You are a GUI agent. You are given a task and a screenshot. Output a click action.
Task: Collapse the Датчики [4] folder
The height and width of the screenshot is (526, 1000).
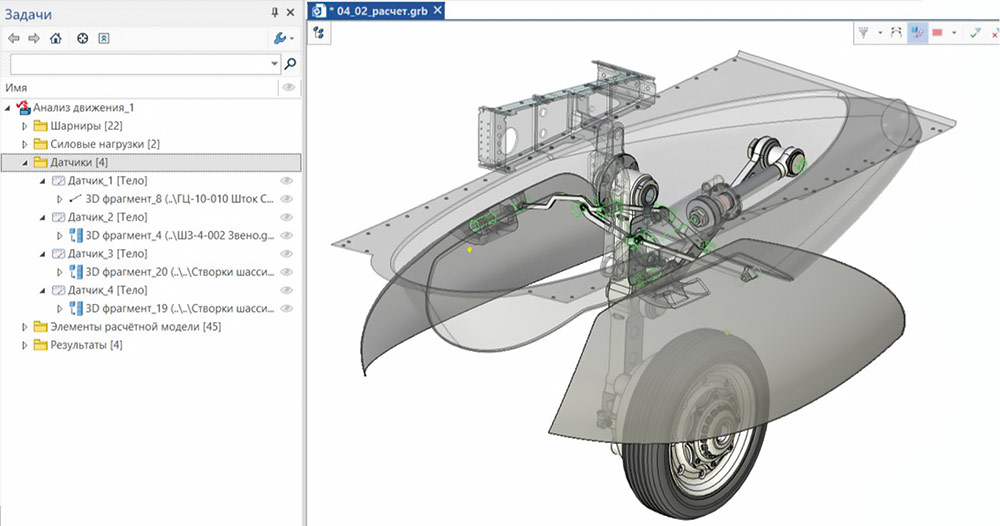26,162
